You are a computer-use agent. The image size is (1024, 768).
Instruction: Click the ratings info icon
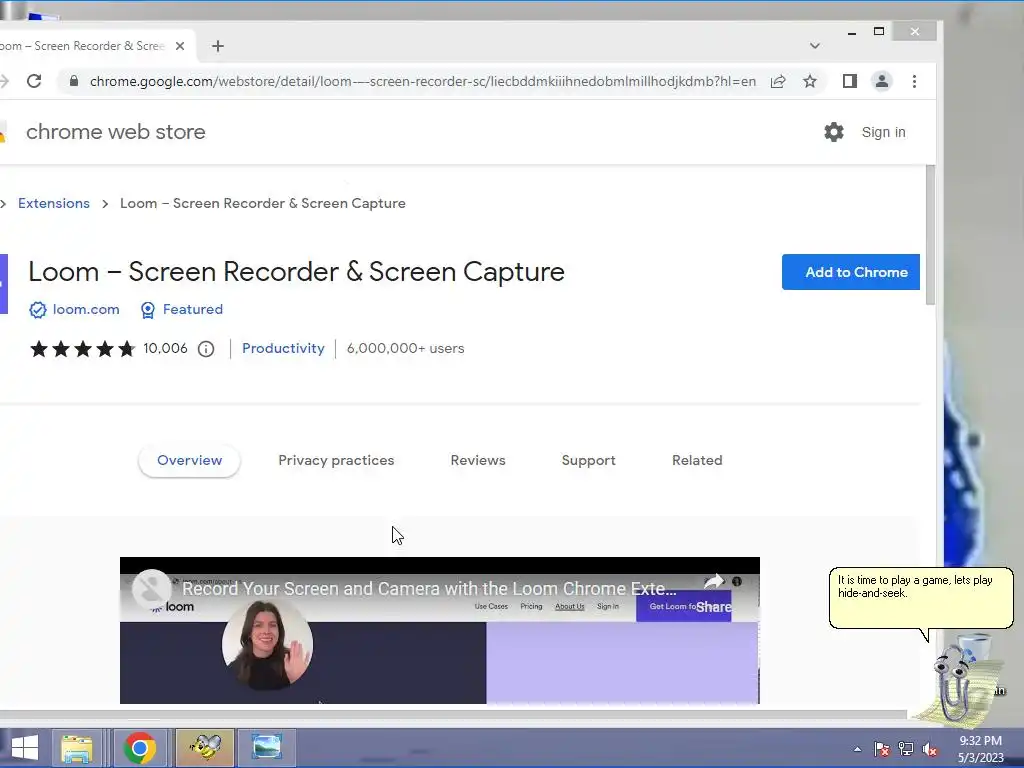tap(206, 349)
